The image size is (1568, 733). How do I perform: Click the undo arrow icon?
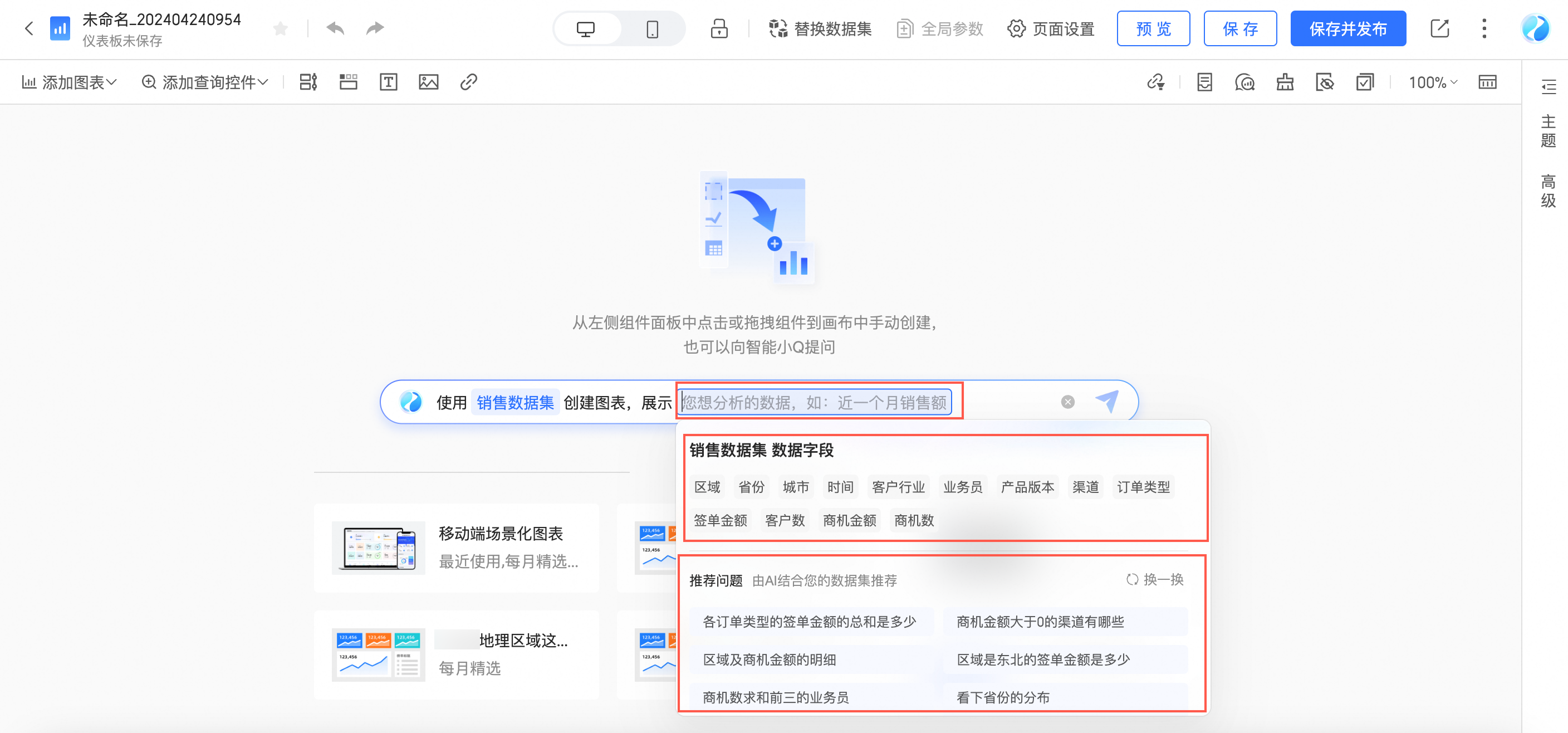point(335,28)
